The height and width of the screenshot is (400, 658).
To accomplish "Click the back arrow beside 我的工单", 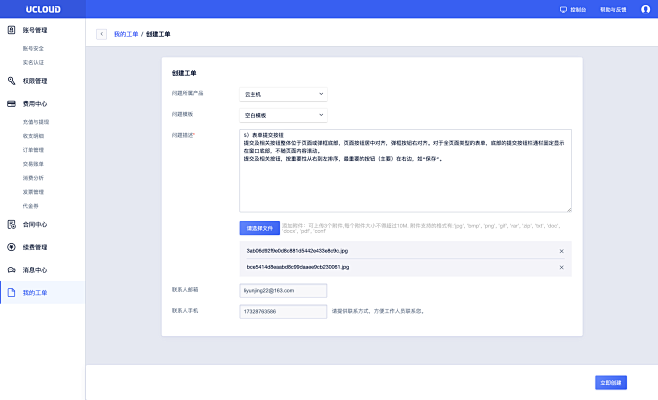I will 101,34.
